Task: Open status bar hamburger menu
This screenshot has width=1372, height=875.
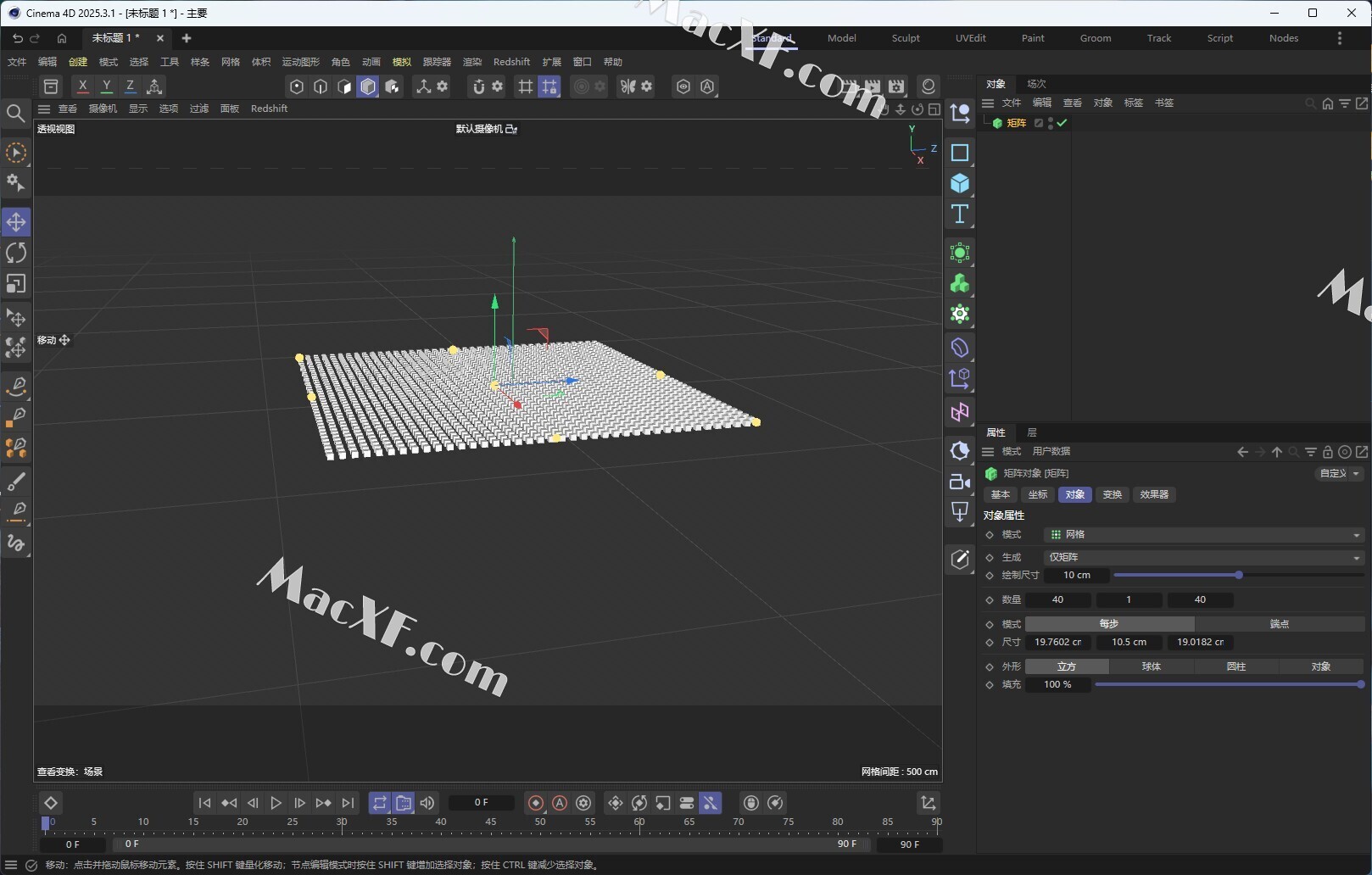Action: pos(11,866)
